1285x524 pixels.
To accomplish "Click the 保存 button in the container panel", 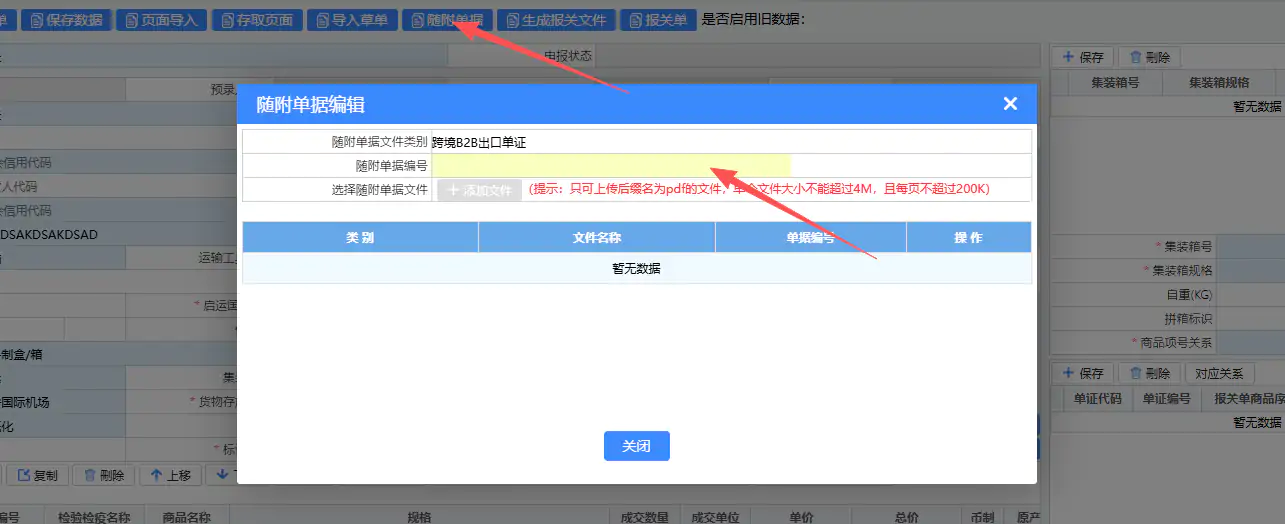I will tap(1083, 58).
